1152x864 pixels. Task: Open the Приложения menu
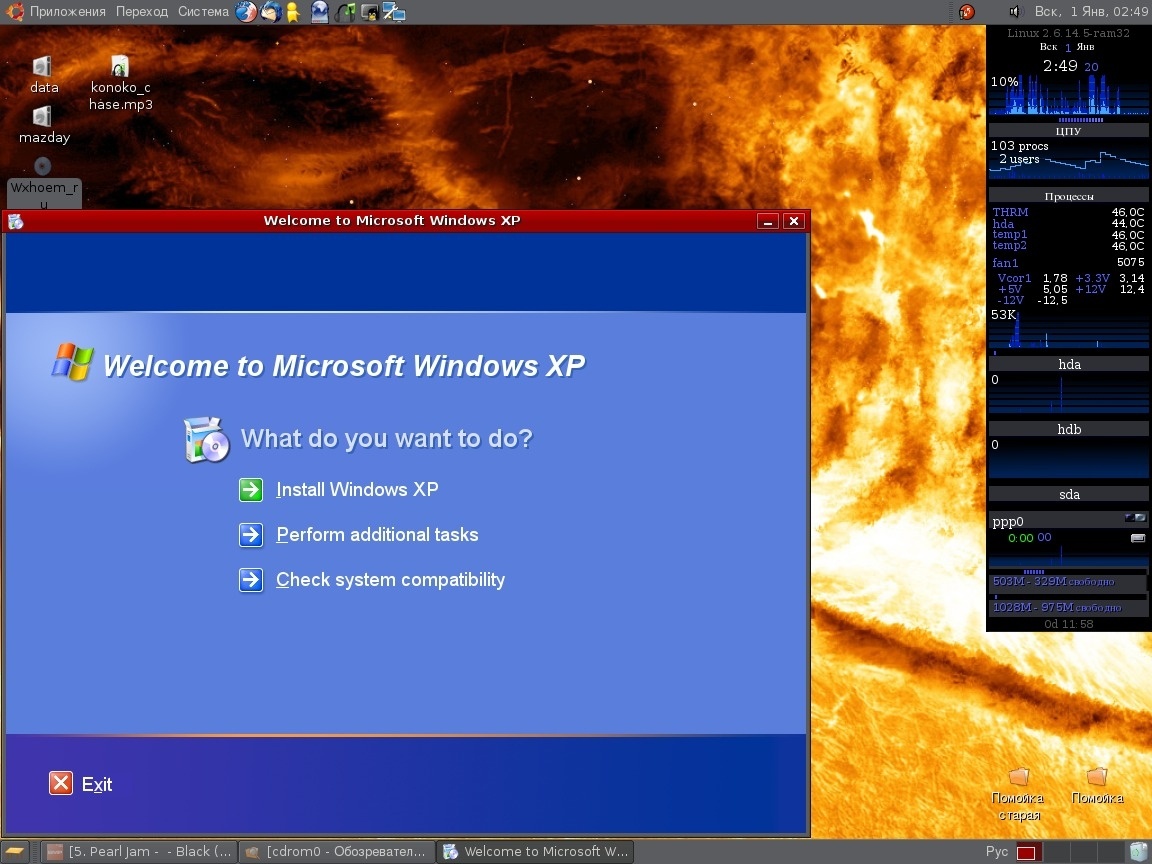[68, 12]
